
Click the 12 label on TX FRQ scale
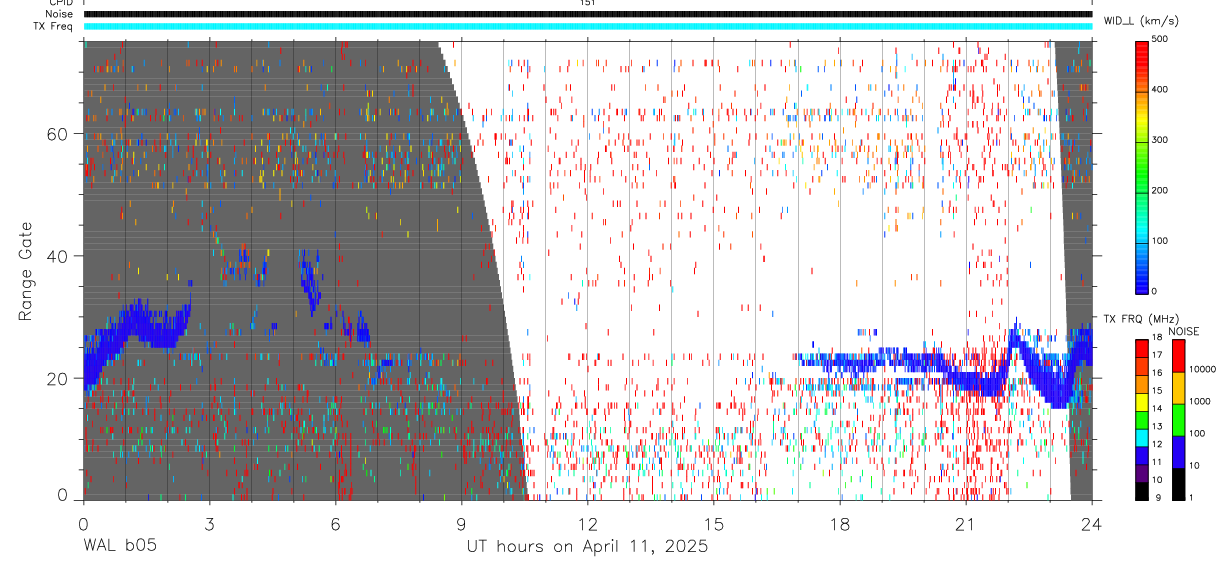[1158, 444]
